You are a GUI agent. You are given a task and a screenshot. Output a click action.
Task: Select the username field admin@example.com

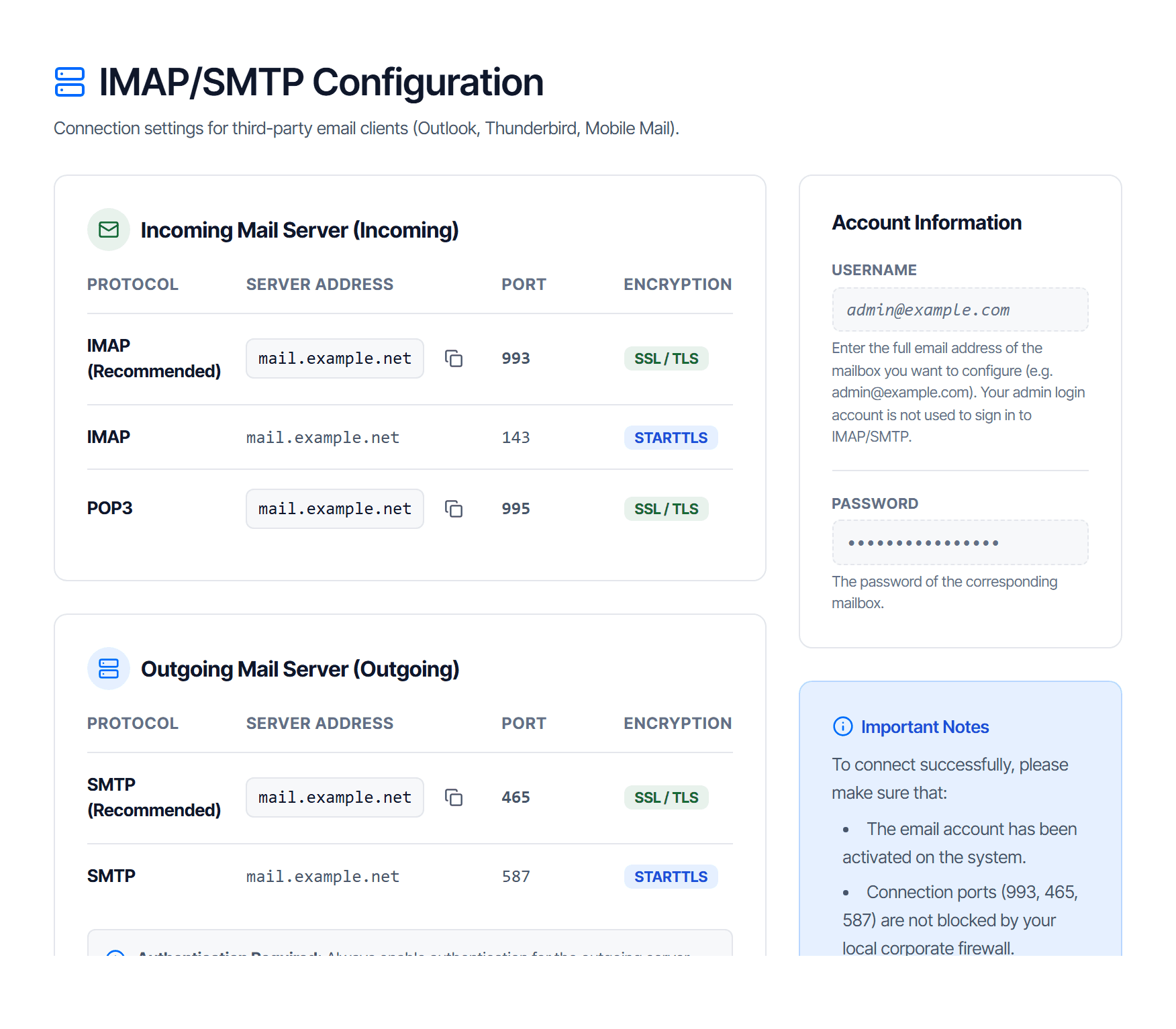960,309
